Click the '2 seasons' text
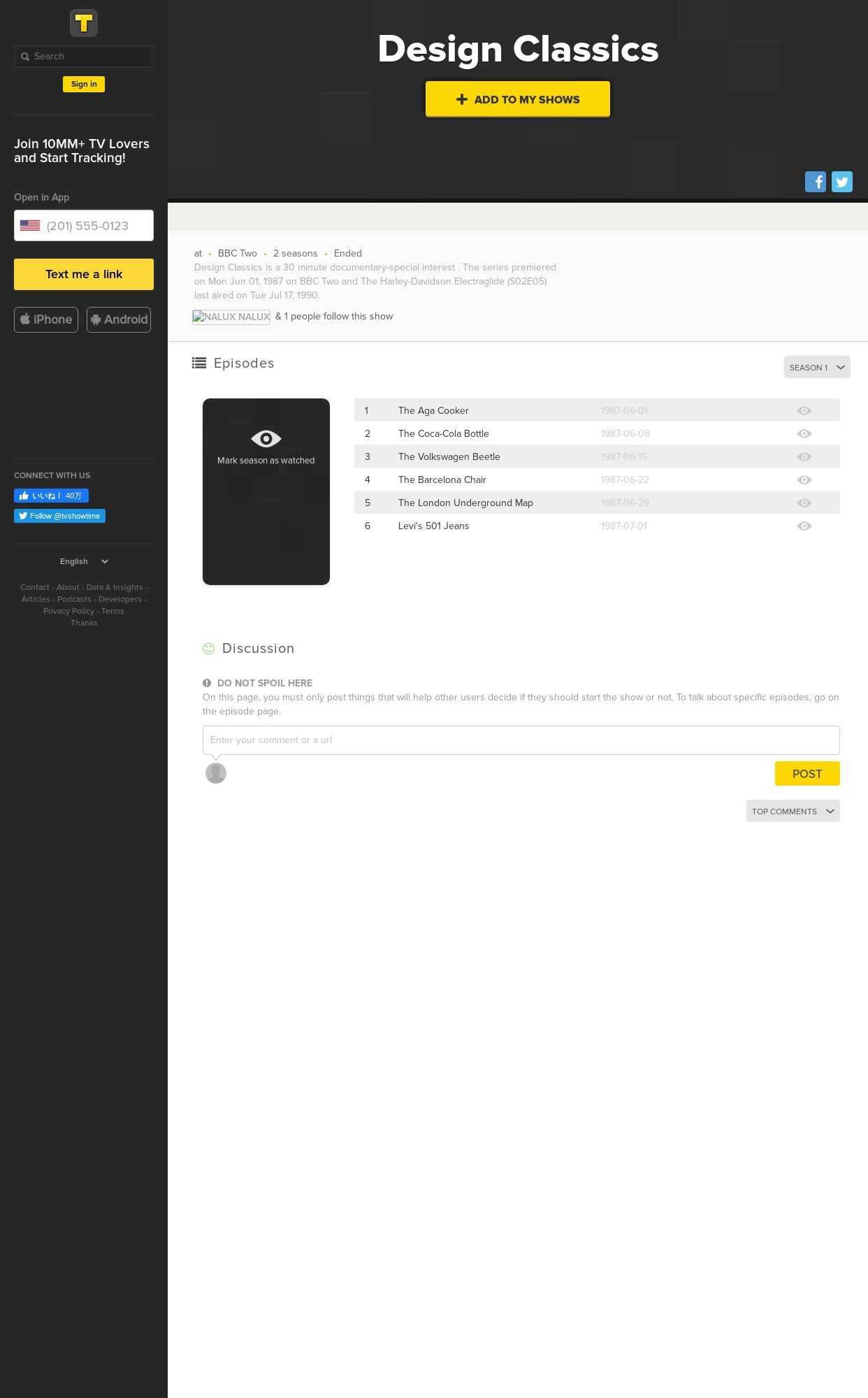 (296, 254)
